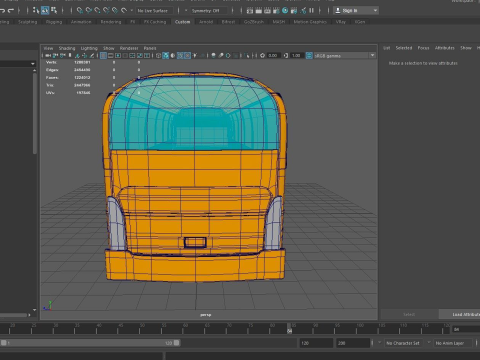
Task: Enable wireframe display icon in viewport toolbar
Action: coord(159,55)
